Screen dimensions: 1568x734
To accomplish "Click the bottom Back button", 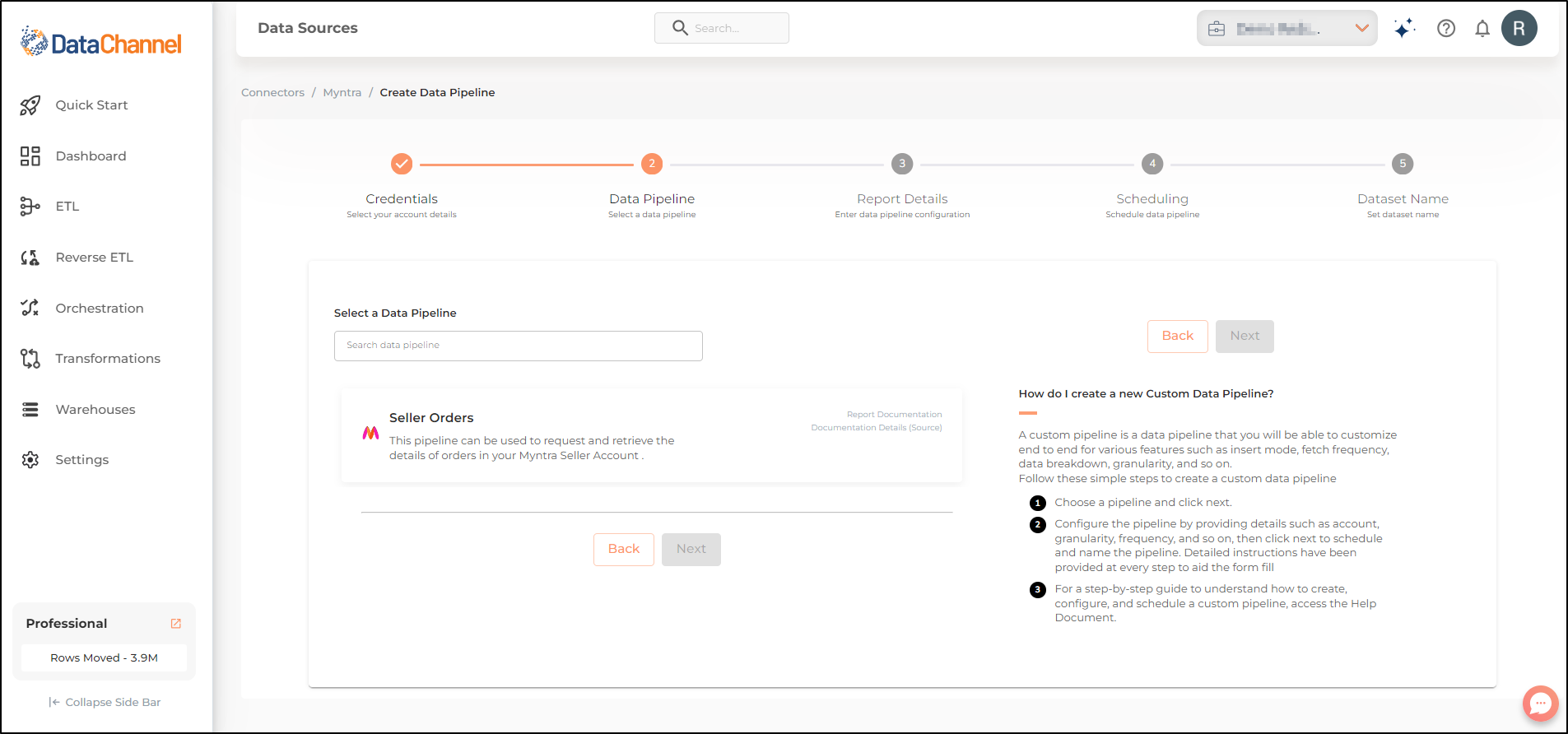I will [x=624, y=549].
